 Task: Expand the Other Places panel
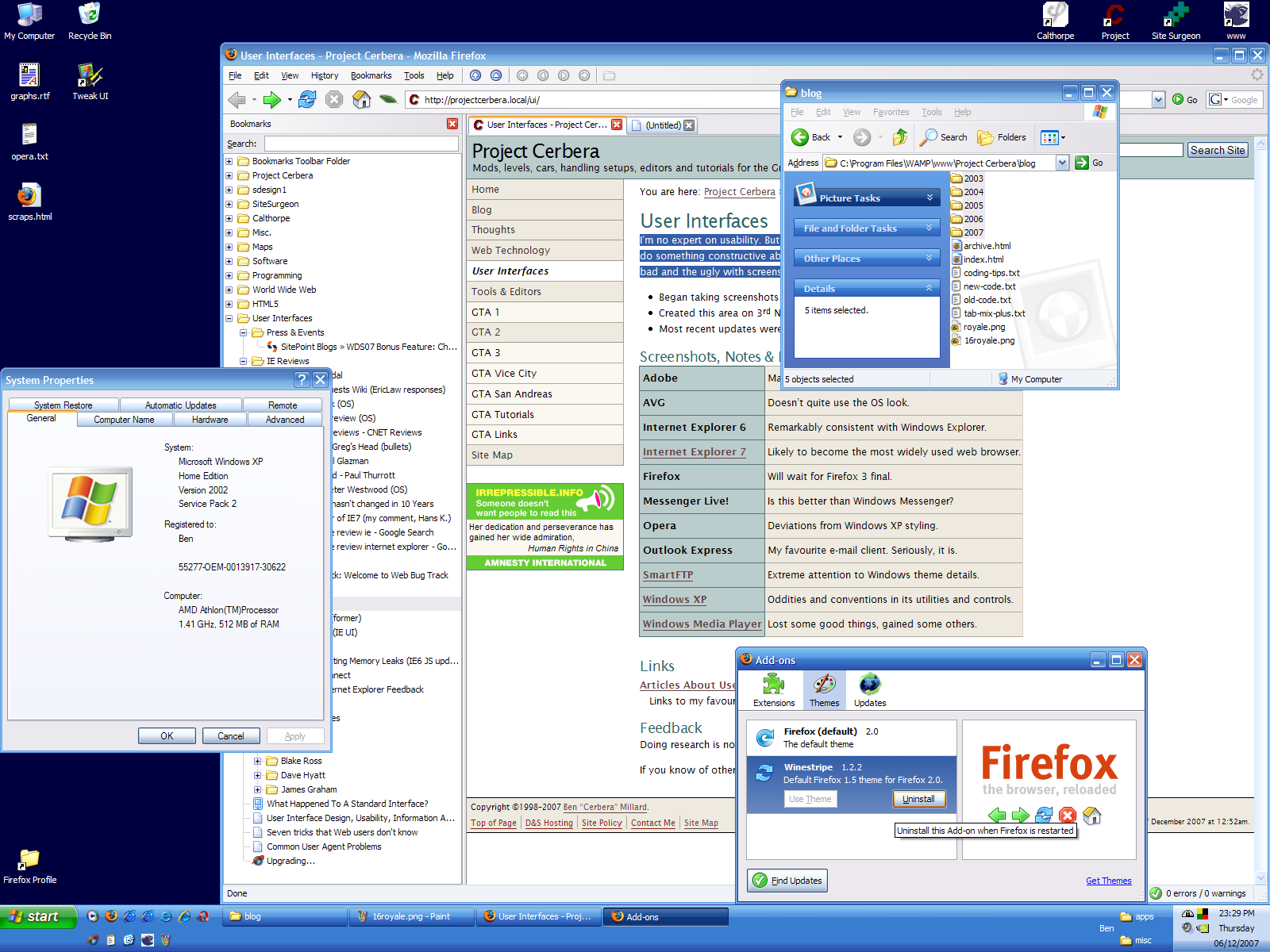[929, 258]
